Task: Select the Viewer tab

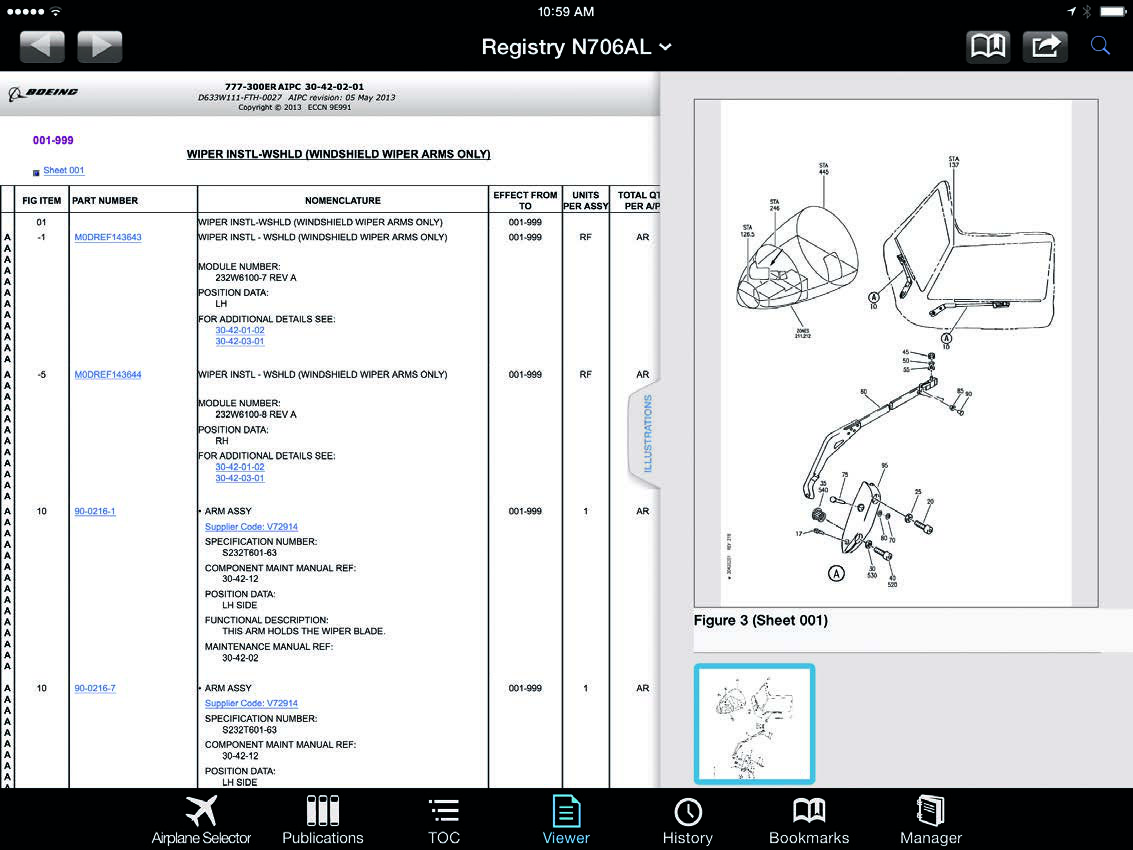Action: click(566, 820)
